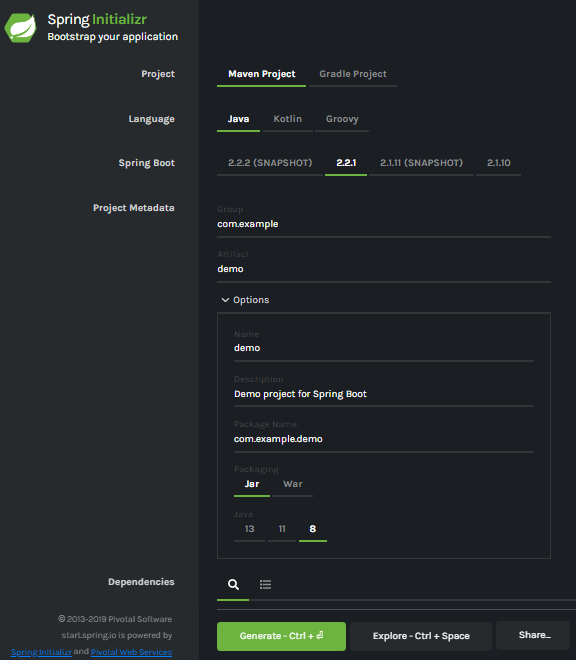The image size is (577, 660).
Task: Pick Spring Boot 2.1.11 (SNAPSHOT)
Action: [x=421, y=163]
